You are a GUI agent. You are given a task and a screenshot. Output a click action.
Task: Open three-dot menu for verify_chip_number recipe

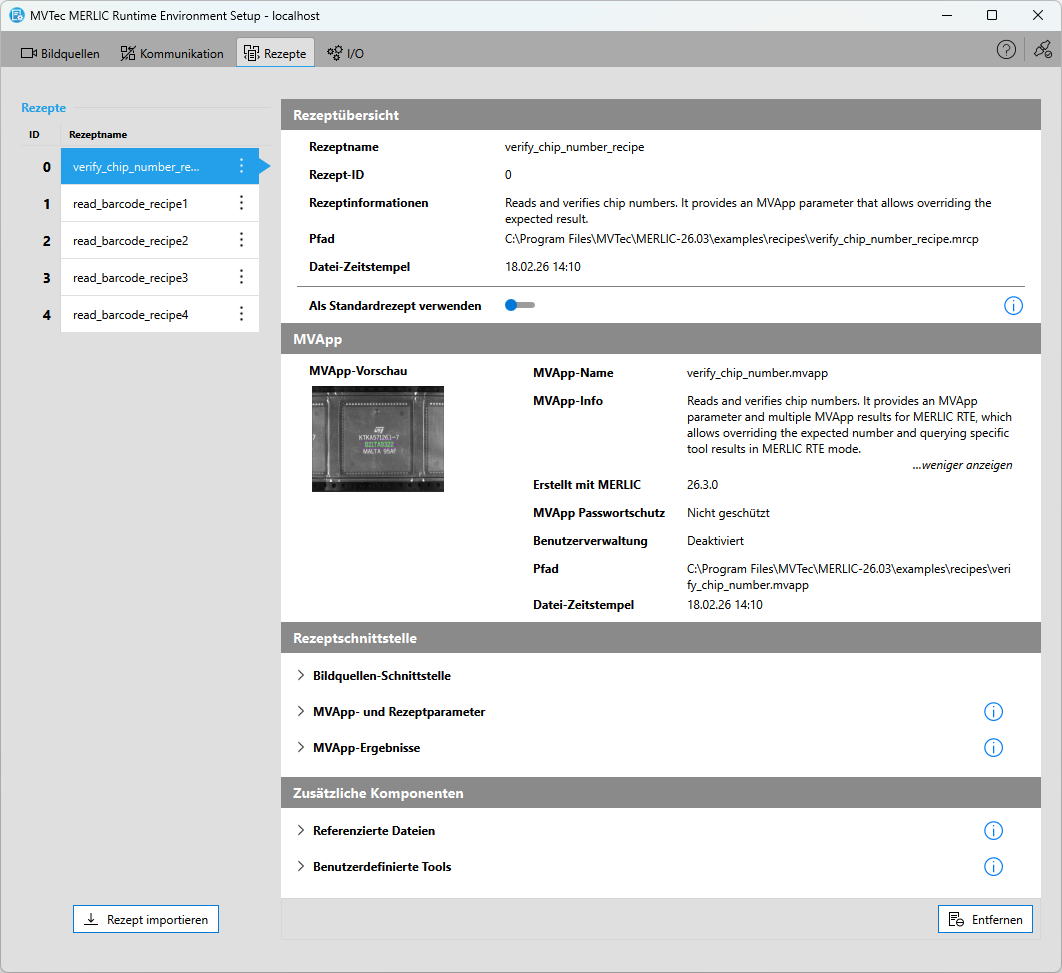(241, 167)
